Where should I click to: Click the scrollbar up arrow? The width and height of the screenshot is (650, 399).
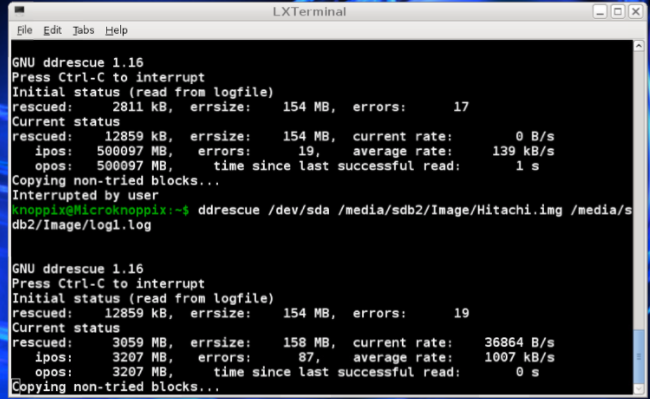639,46
